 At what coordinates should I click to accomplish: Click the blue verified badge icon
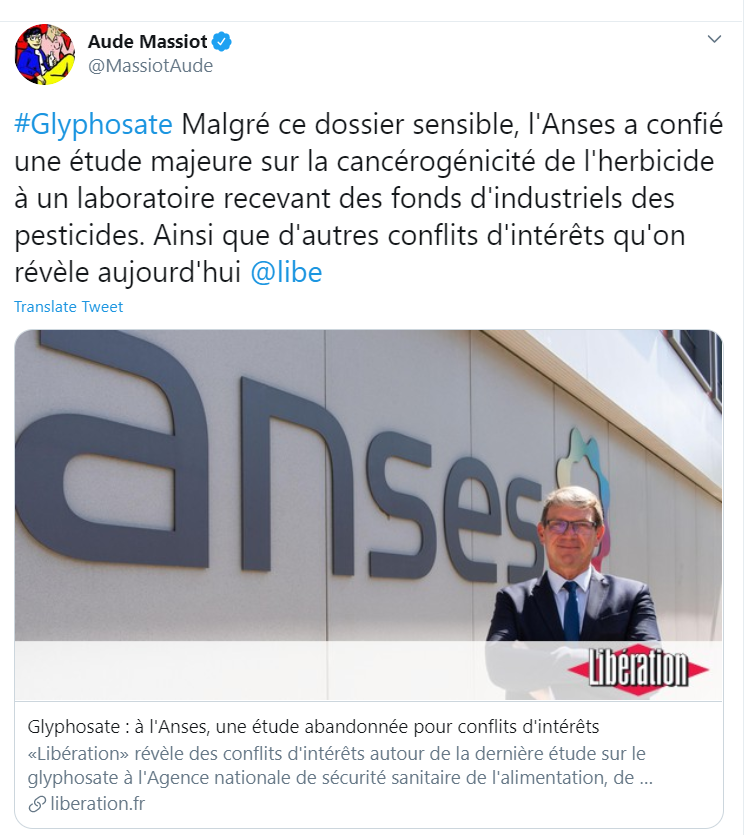pyautogui.click(x=222, y=42)
